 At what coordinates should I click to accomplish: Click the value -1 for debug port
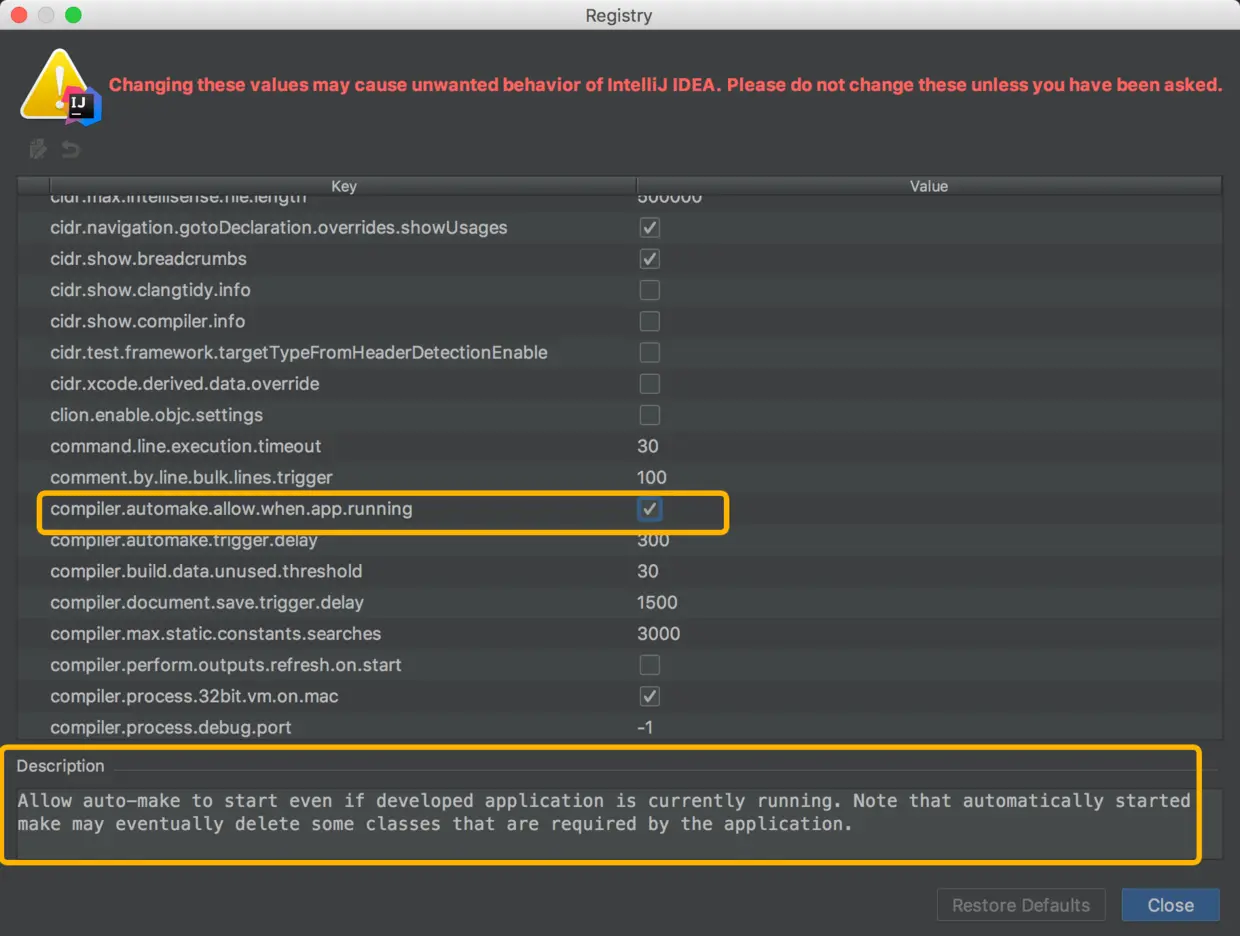pos(645,727)
